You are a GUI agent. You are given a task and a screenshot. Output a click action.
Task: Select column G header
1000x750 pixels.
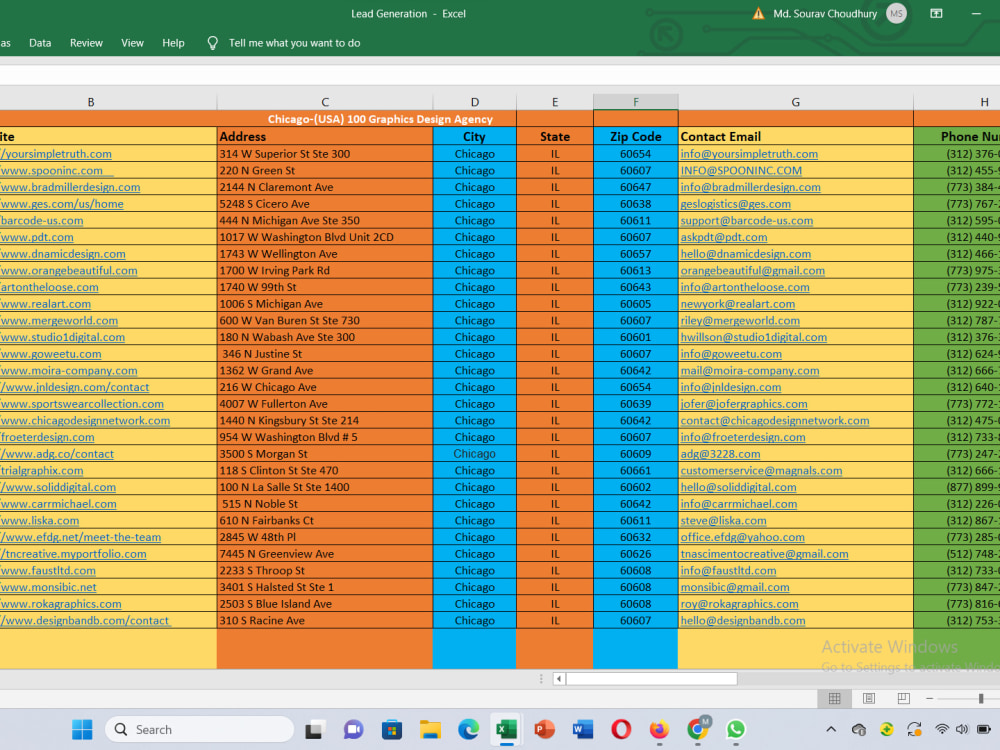tap(795, 102)
